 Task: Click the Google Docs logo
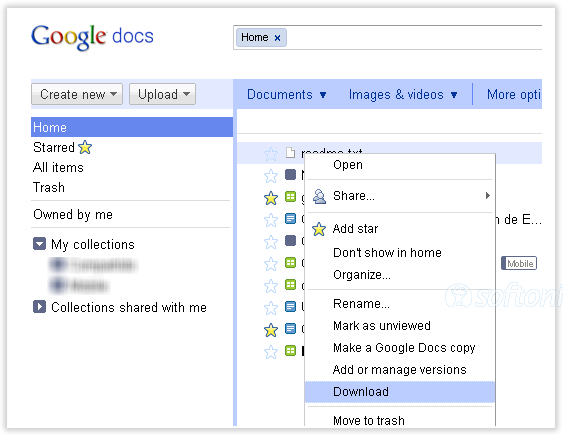tap(92, 37)
